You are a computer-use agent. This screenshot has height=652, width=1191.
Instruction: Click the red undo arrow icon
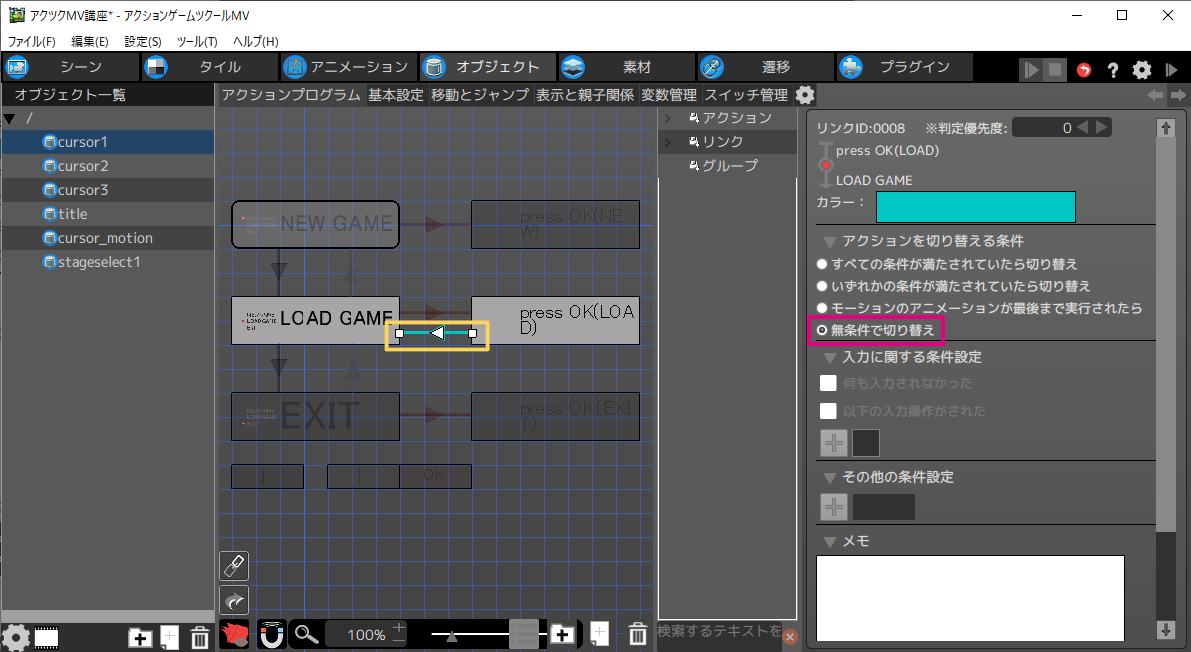click(x=1084, y=70)
